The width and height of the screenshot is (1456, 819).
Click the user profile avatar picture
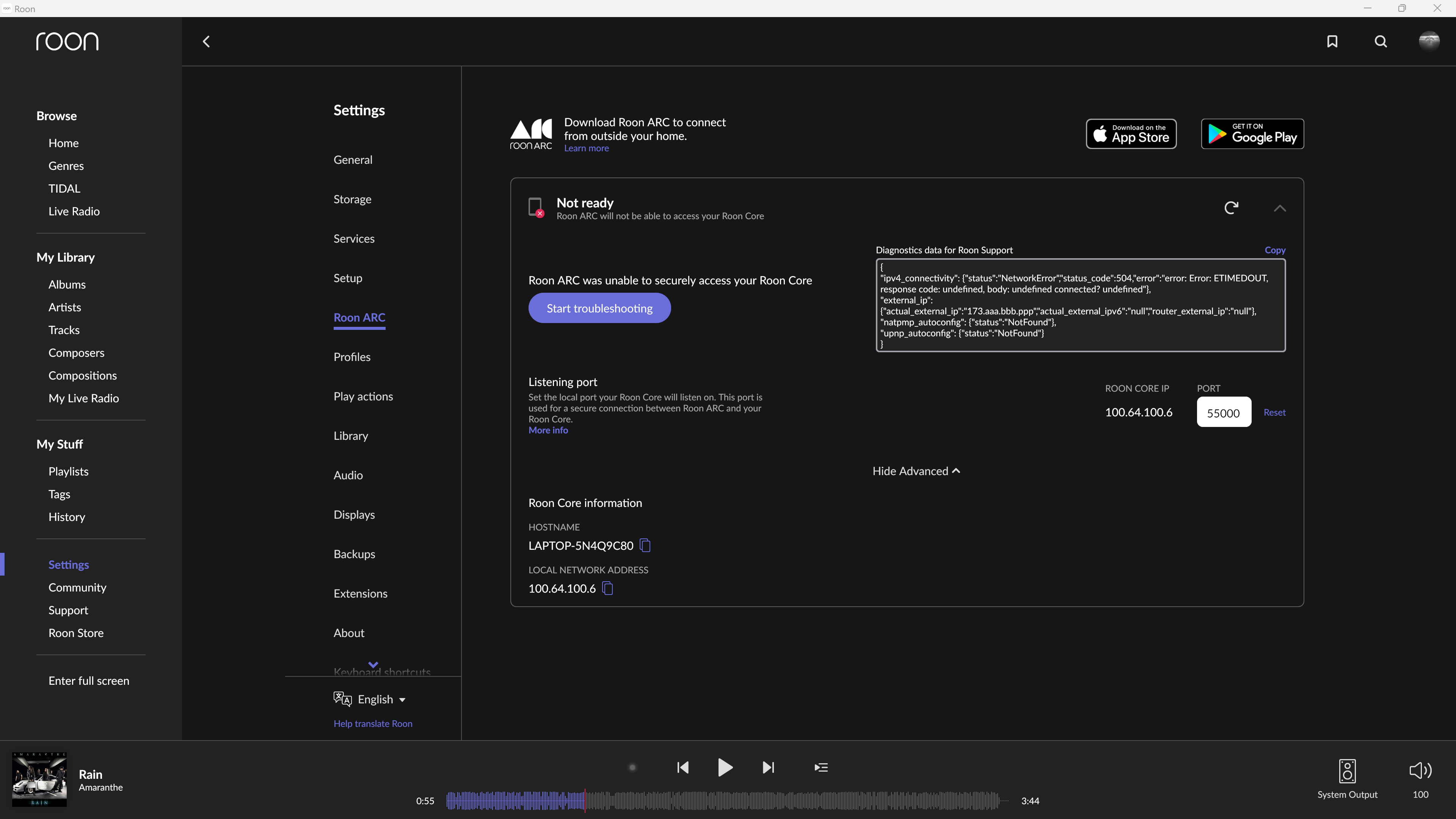[x=1429, y=41]
